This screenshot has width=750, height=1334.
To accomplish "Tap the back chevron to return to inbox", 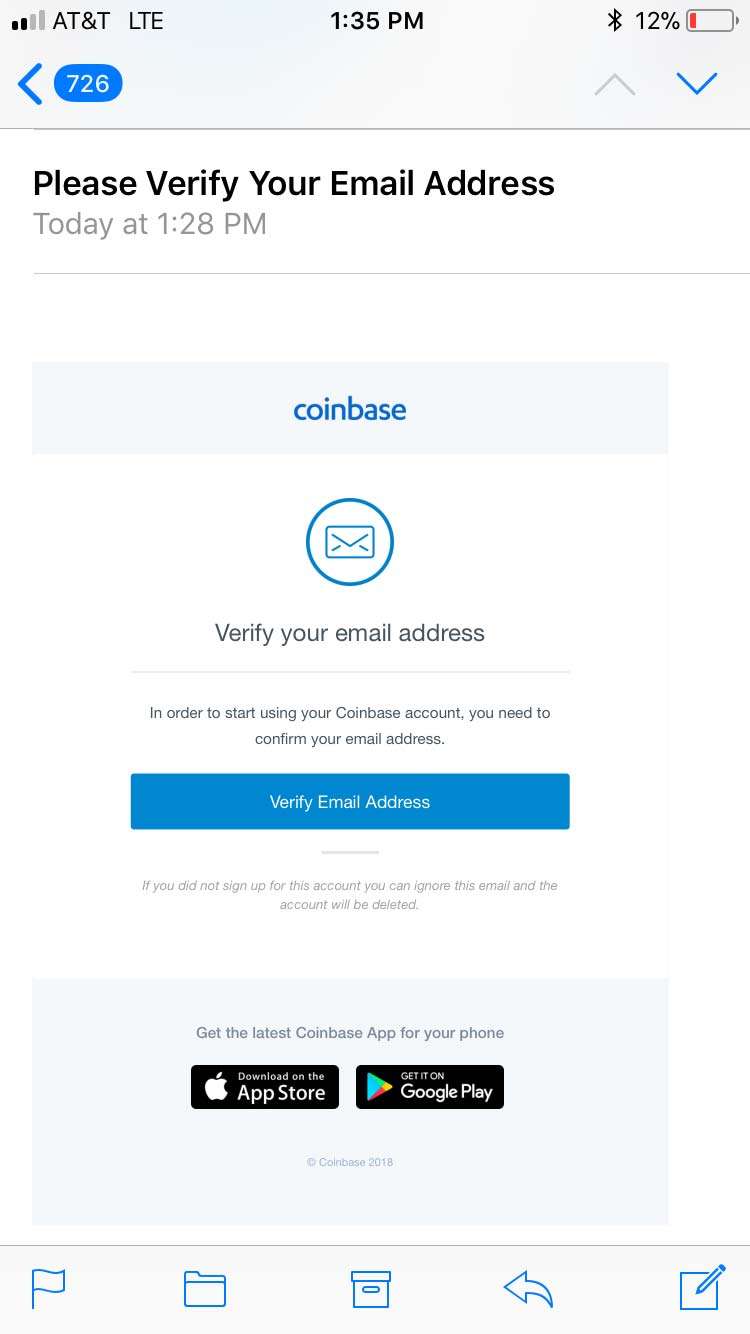I will pyautogui.click(x=31, y=84).
